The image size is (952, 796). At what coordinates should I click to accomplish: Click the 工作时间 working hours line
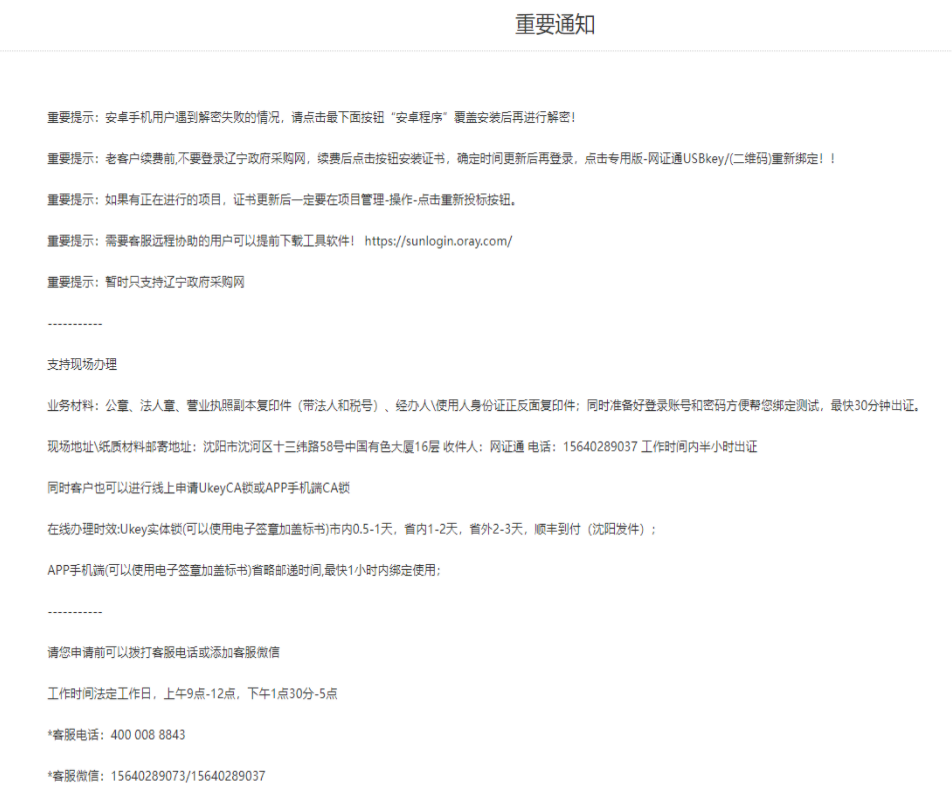pyautogui.click(x=190, y=692)
